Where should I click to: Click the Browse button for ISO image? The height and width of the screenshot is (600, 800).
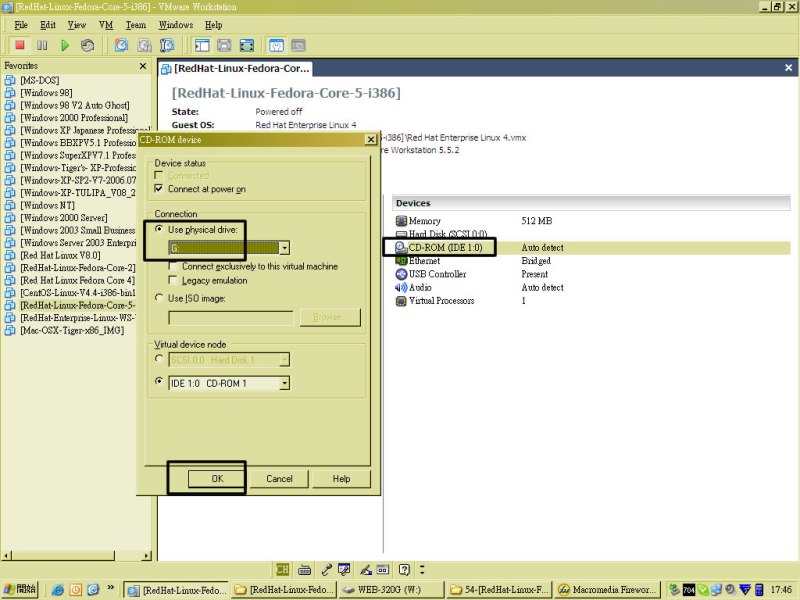(330, 317)
